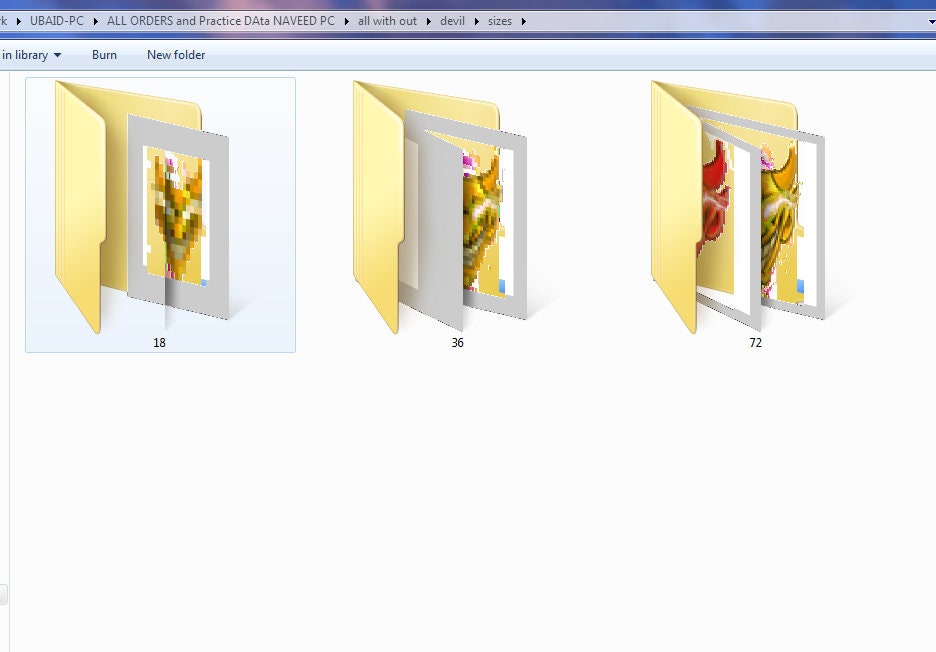Screen dimensions: 936x652
Task: Click the '72' folder name label
Action: (x=756, y=343)
